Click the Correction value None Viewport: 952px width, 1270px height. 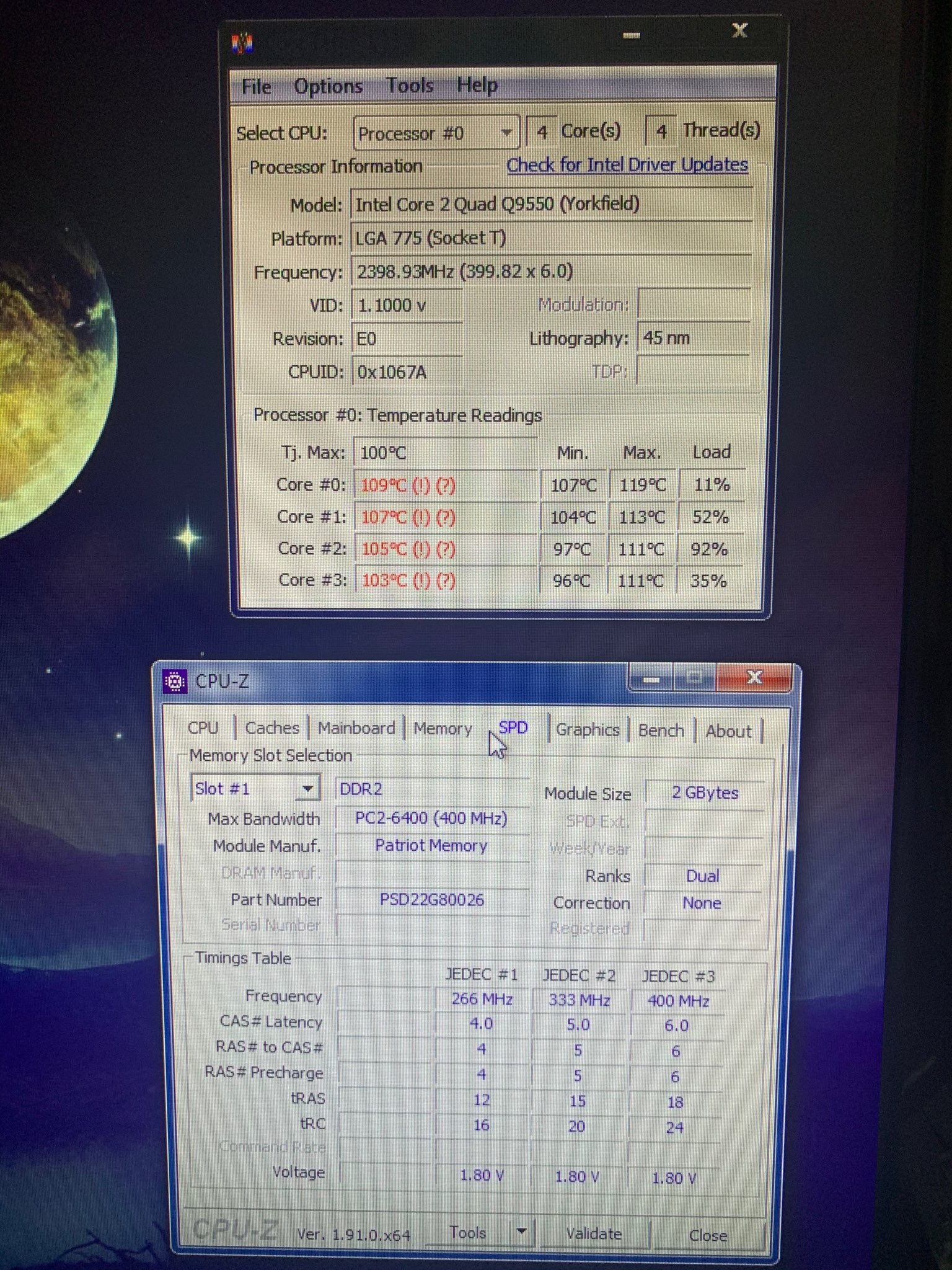702,903
